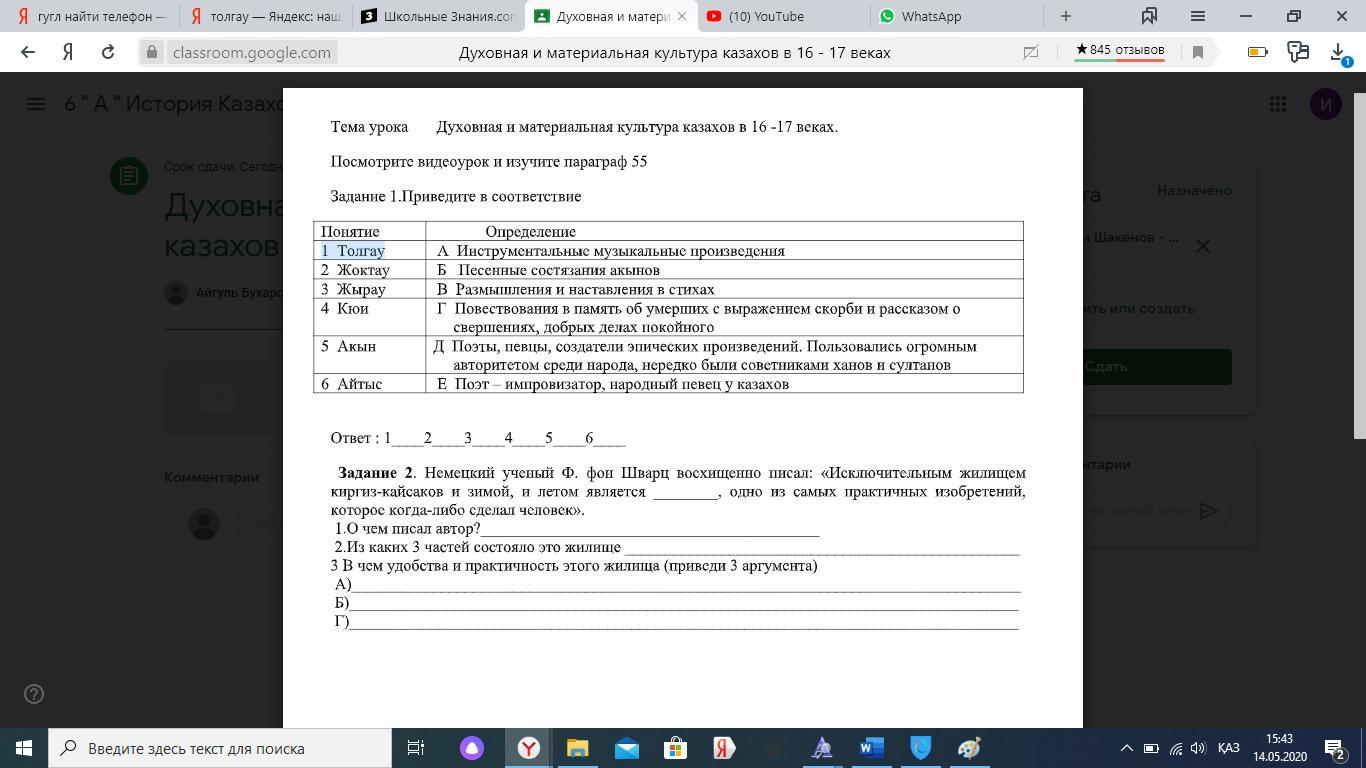The image size is (1366, 768).
Task: Click the '1 Толгау' table cell
Action: (369, 251)
